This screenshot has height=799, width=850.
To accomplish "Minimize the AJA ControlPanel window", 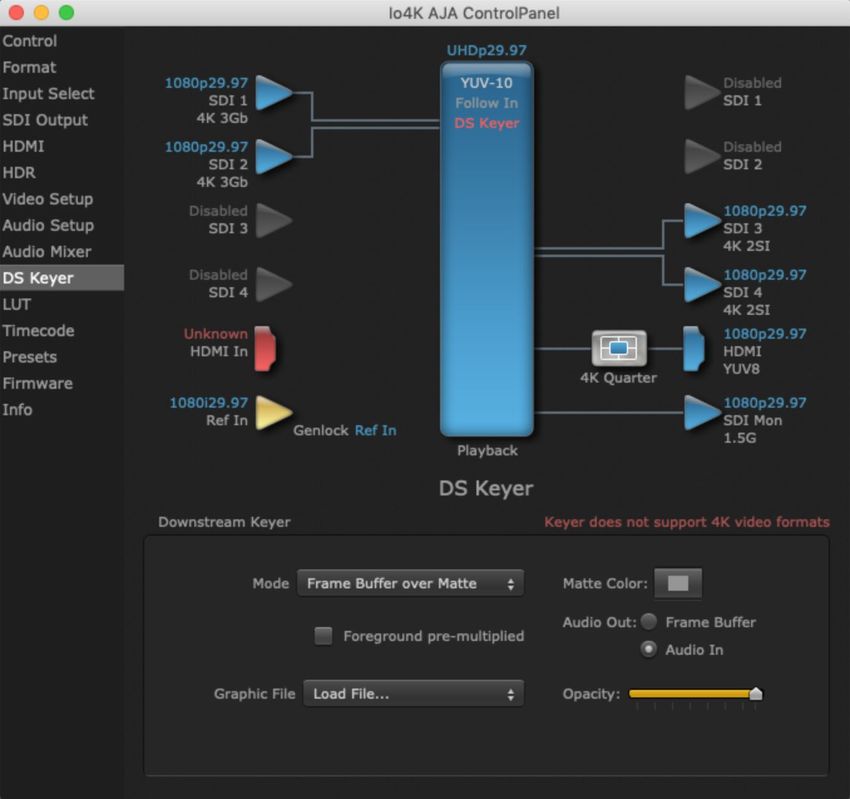I will (x=41, y=12).
